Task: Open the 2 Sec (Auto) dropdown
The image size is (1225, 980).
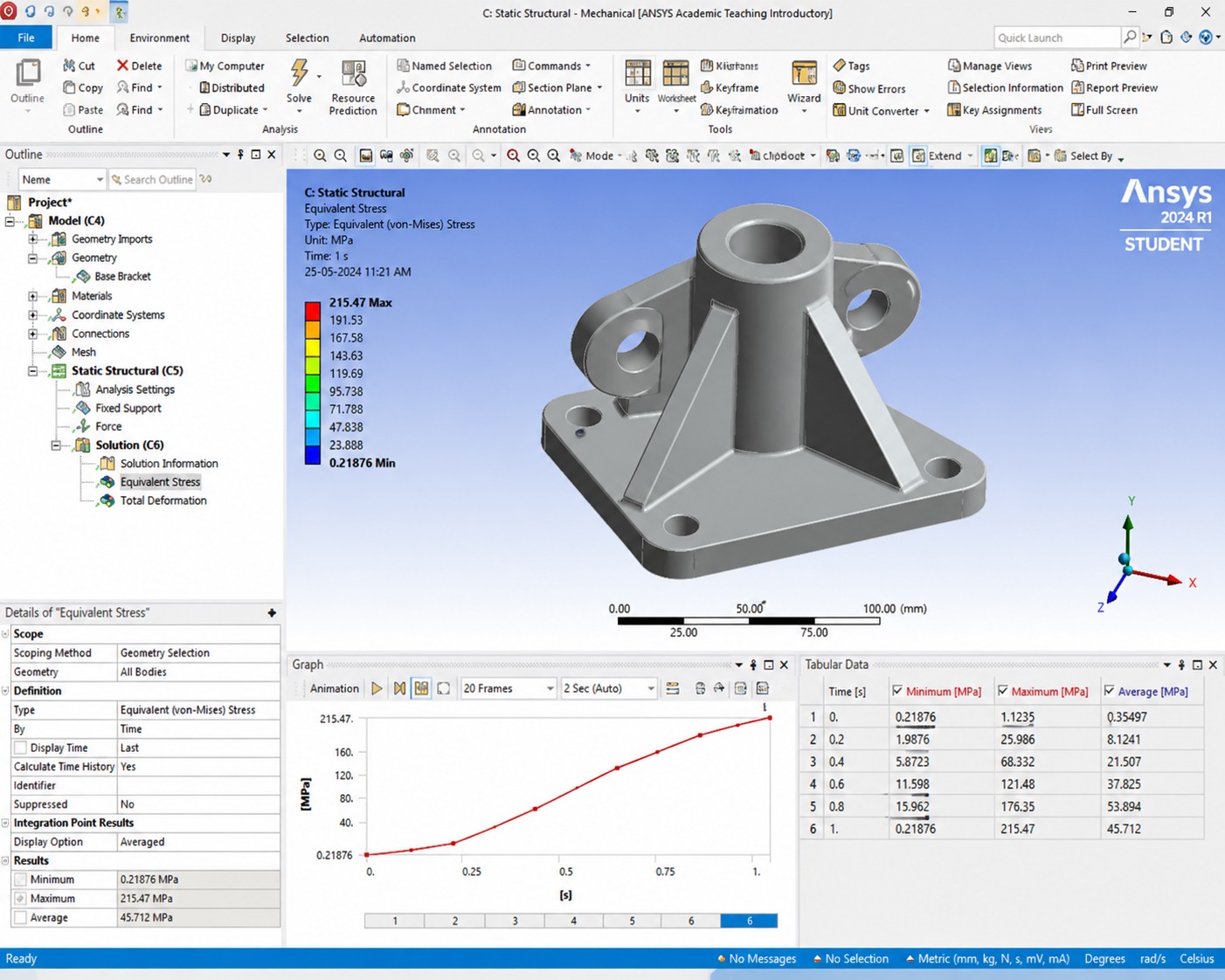Action: tap(608, 688)
